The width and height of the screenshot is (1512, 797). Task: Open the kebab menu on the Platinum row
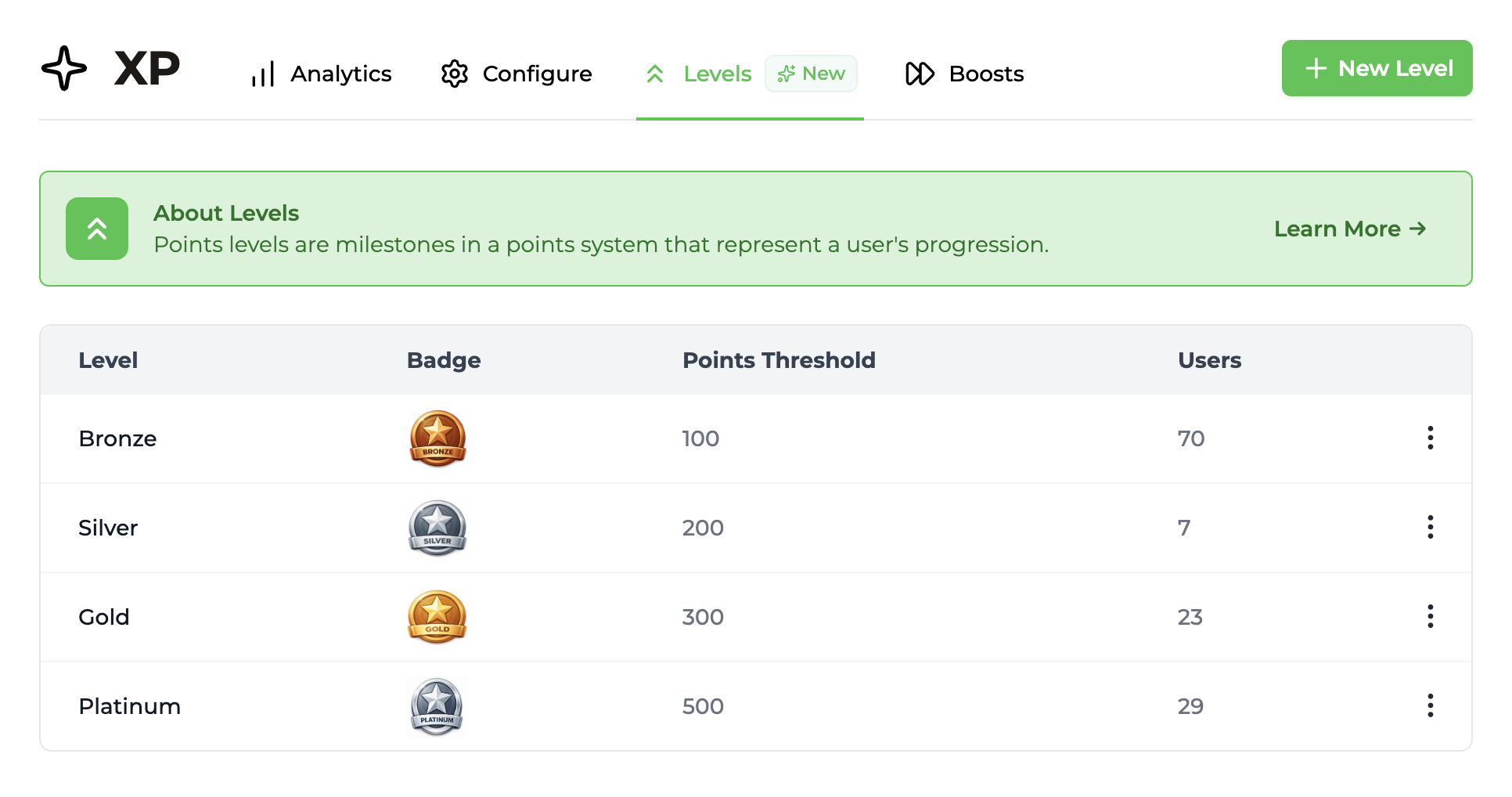click(1430, 705)
